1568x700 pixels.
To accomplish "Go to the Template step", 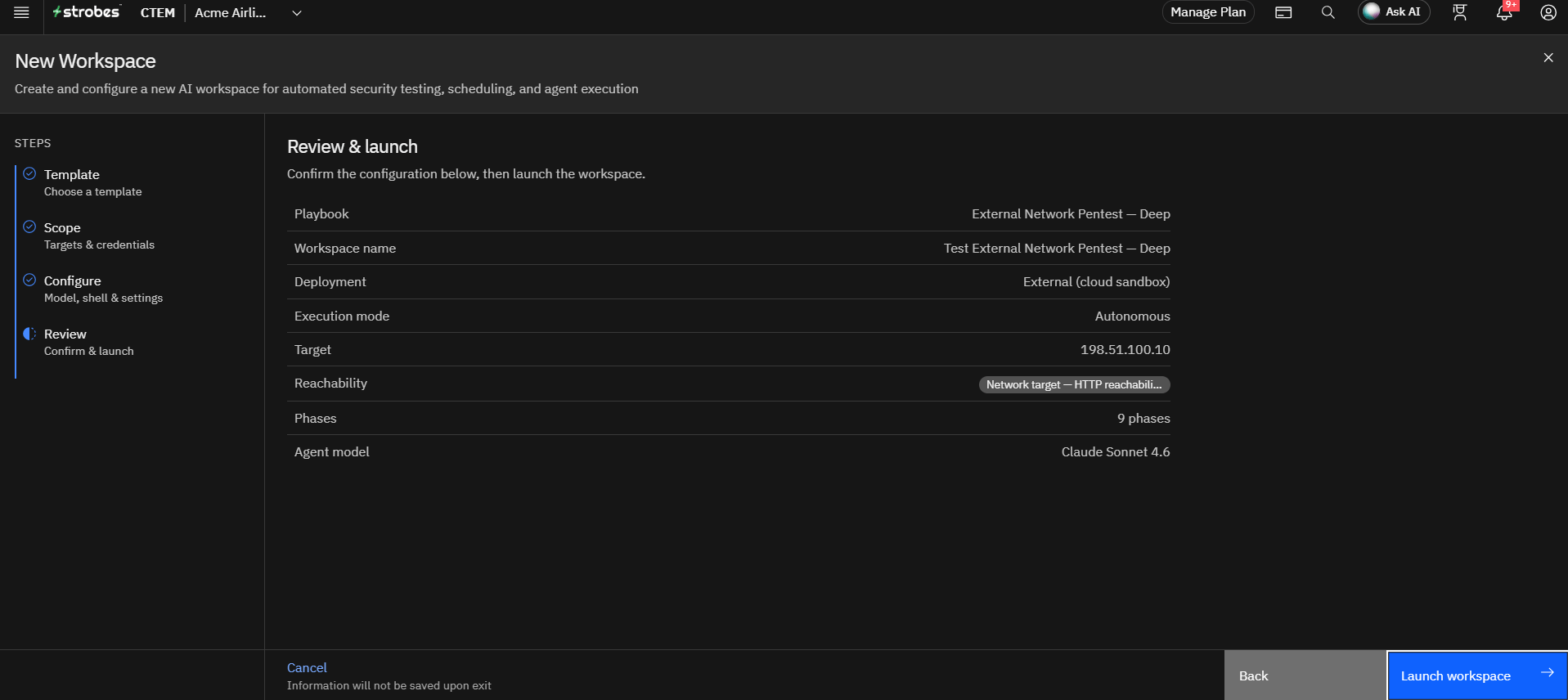I will [92, 182].
